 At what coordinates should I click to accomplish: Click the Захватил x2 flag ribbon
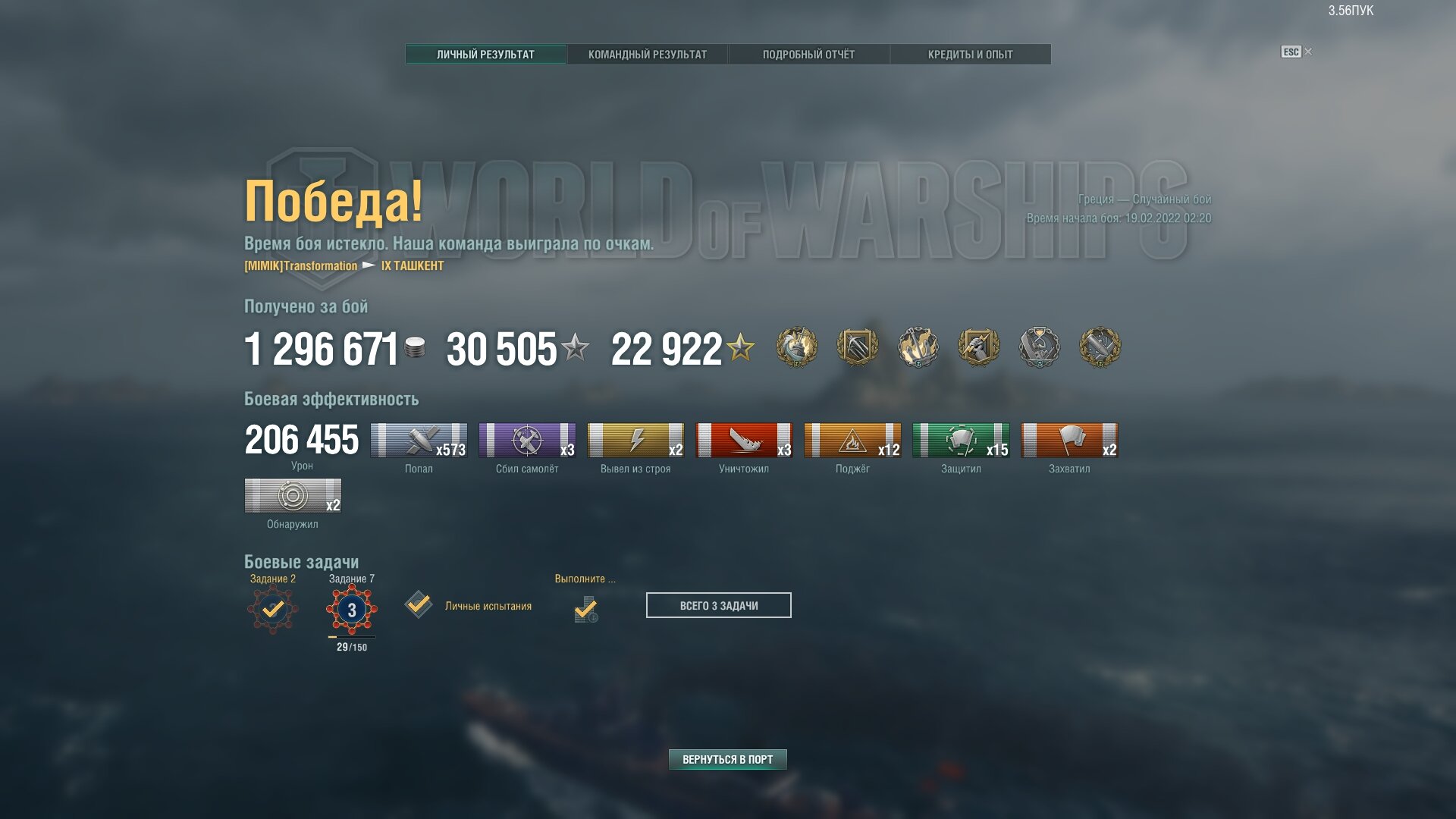coord(1069,441)
